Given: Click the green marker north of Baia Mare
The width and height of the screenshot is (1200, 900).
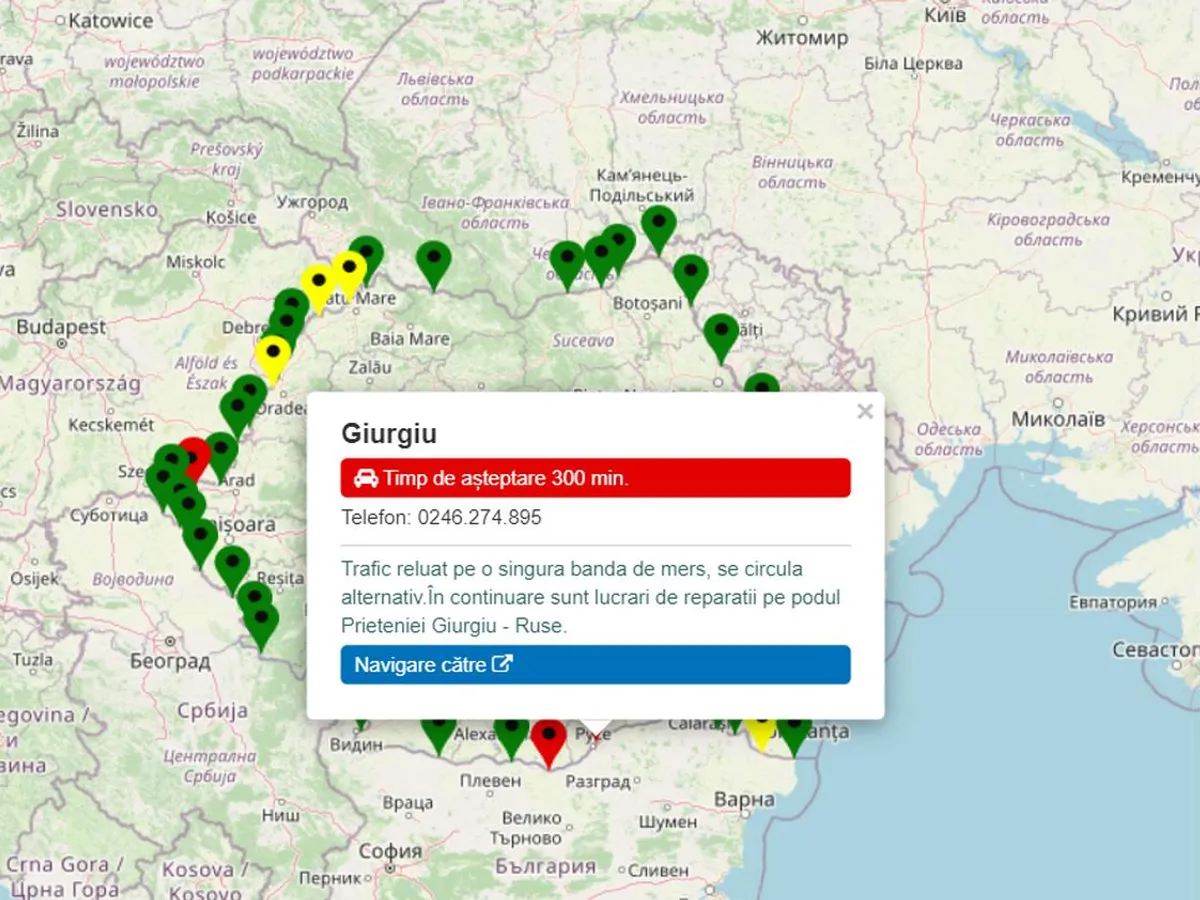Looking at the screenshot, I should click(x=433, y=261).
